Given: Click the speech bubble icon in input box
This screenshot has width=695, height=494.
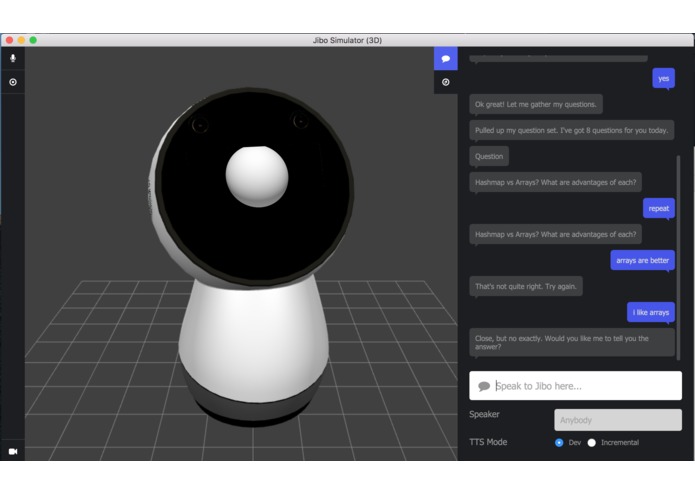Looking at the screenshot, I should tap(484, 386).
